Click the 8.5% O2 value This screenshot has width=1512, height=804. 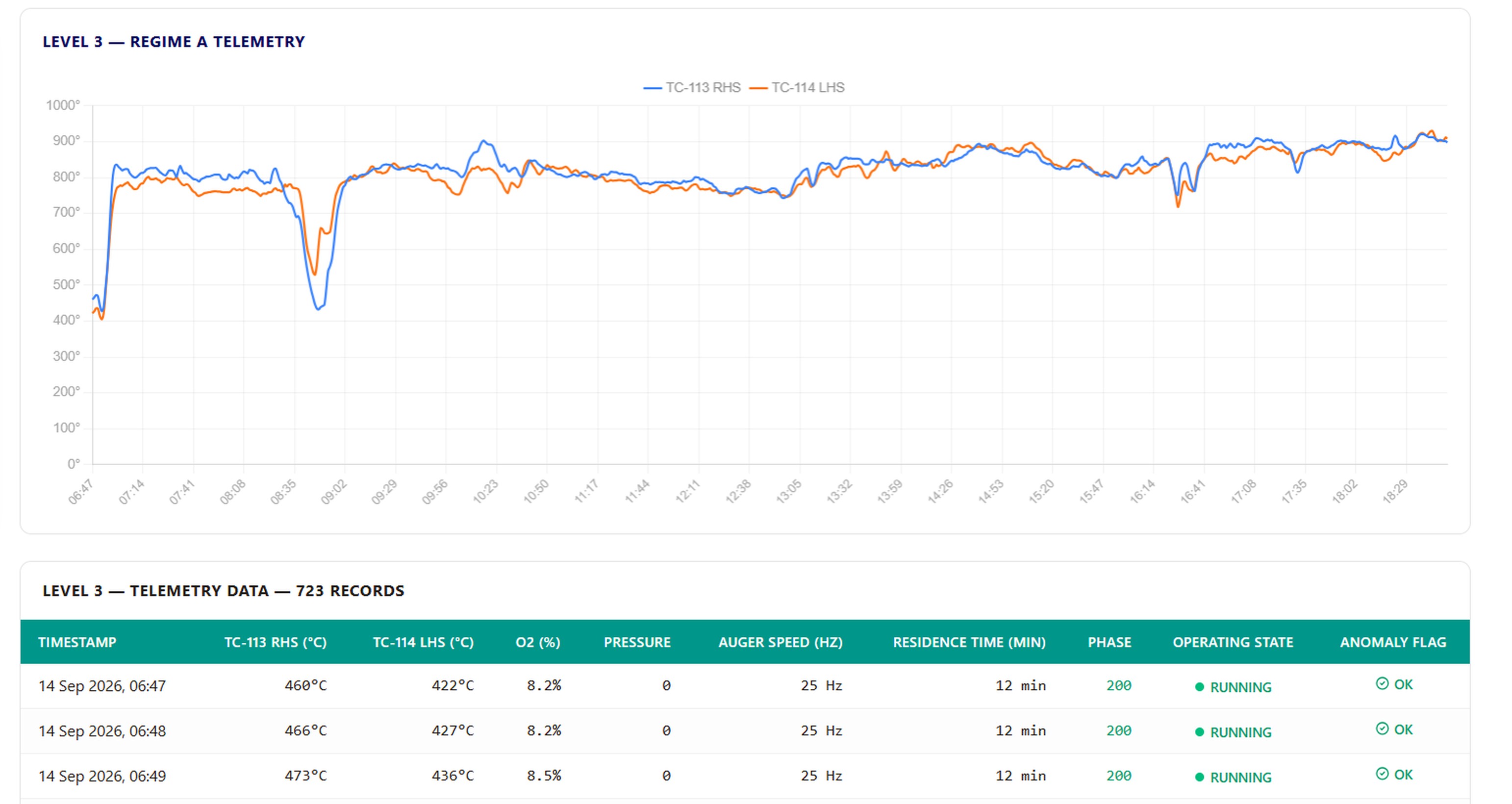pyautogui.click(x=544, y=775)
